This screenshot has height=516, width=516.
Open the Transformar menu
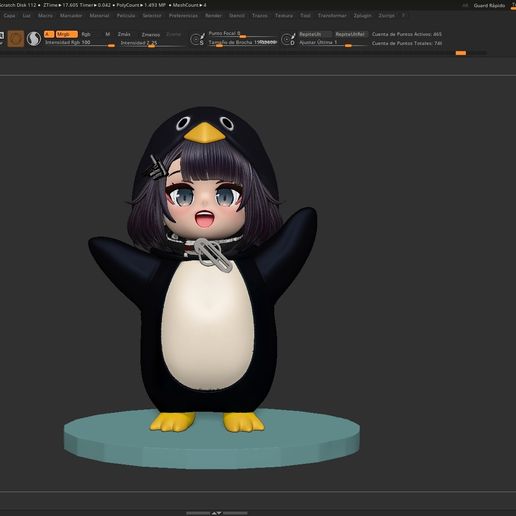tap(332, 16)
